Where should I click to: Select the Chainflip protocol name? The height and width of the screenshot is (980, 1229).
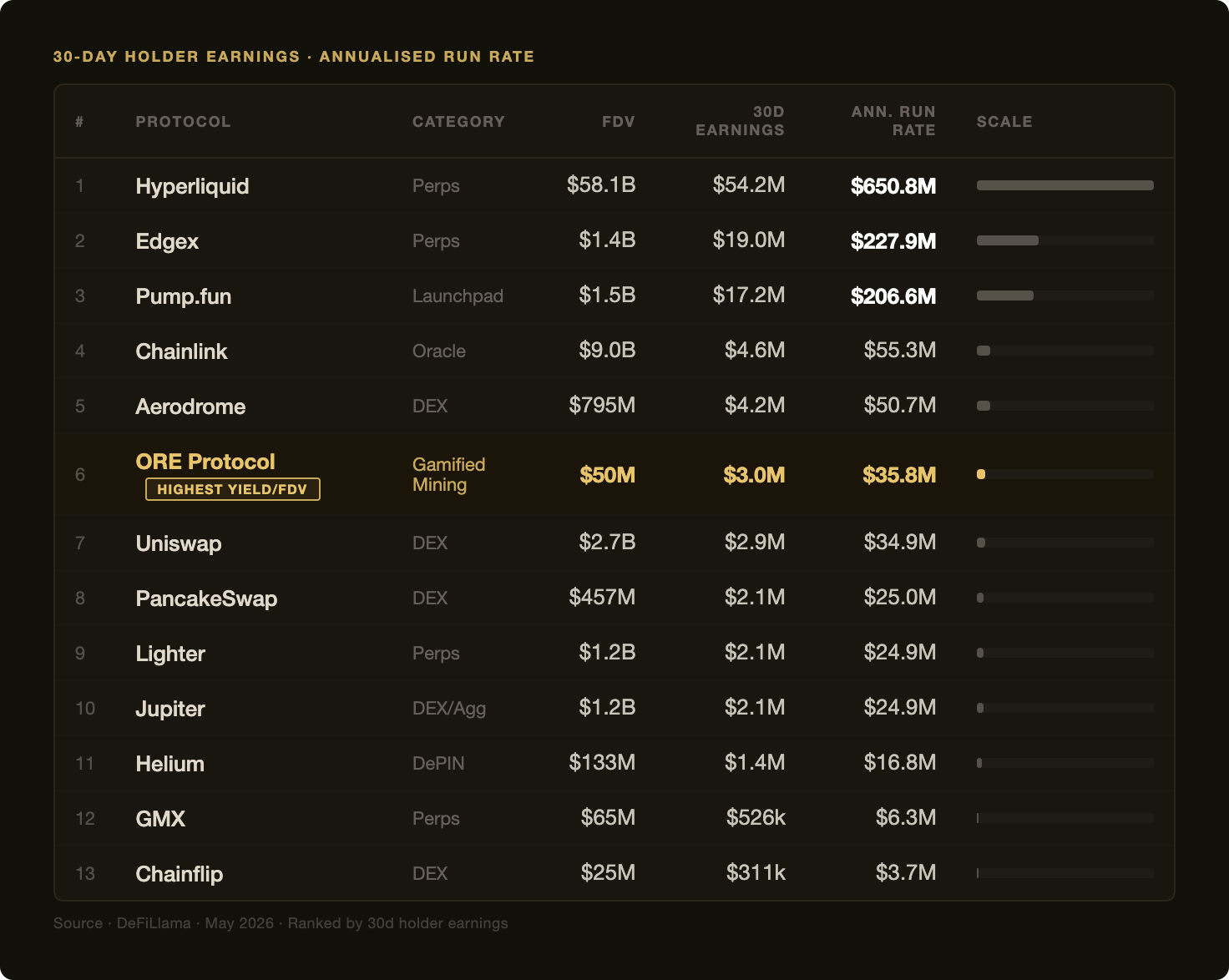(180, 874)
